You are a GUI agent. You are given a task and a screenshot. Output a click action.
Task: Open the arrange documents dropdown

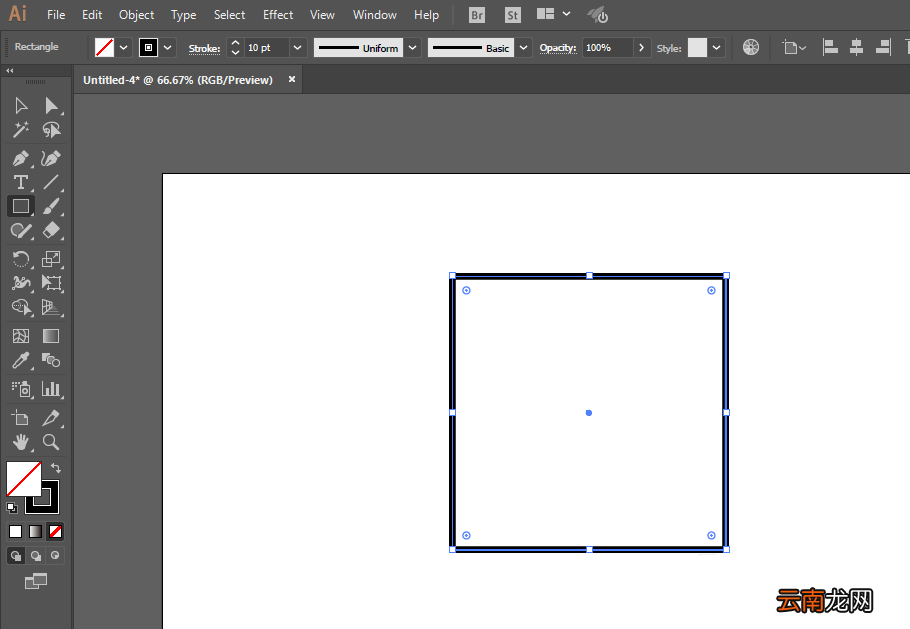tap(553, 14)
